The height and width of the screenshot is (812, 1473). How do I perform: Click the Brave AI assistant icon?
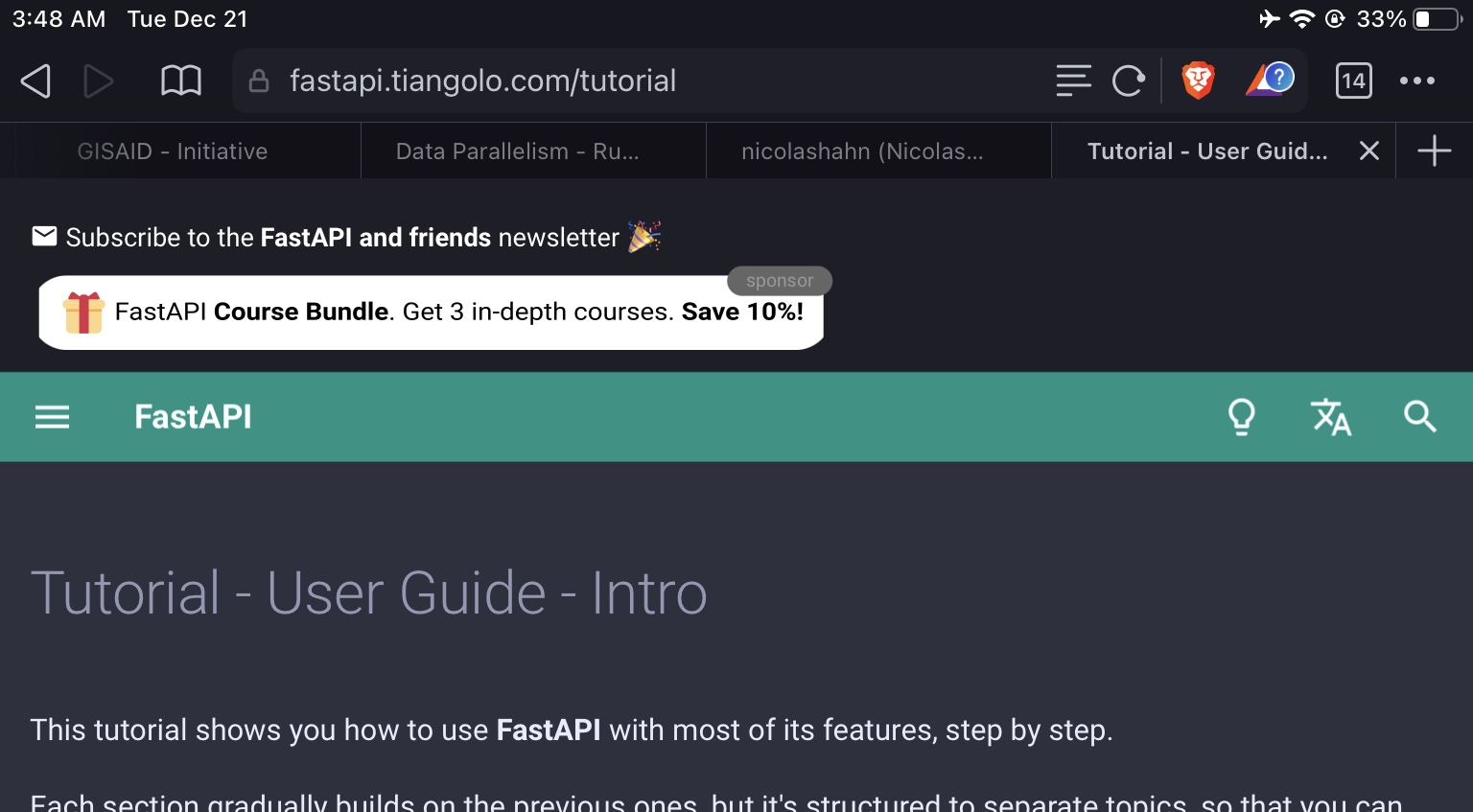pos(1268,81)
